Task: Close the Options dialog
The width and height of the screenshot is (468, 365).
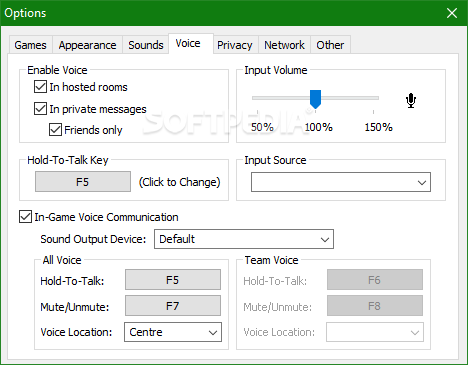Action: [452, 13]
